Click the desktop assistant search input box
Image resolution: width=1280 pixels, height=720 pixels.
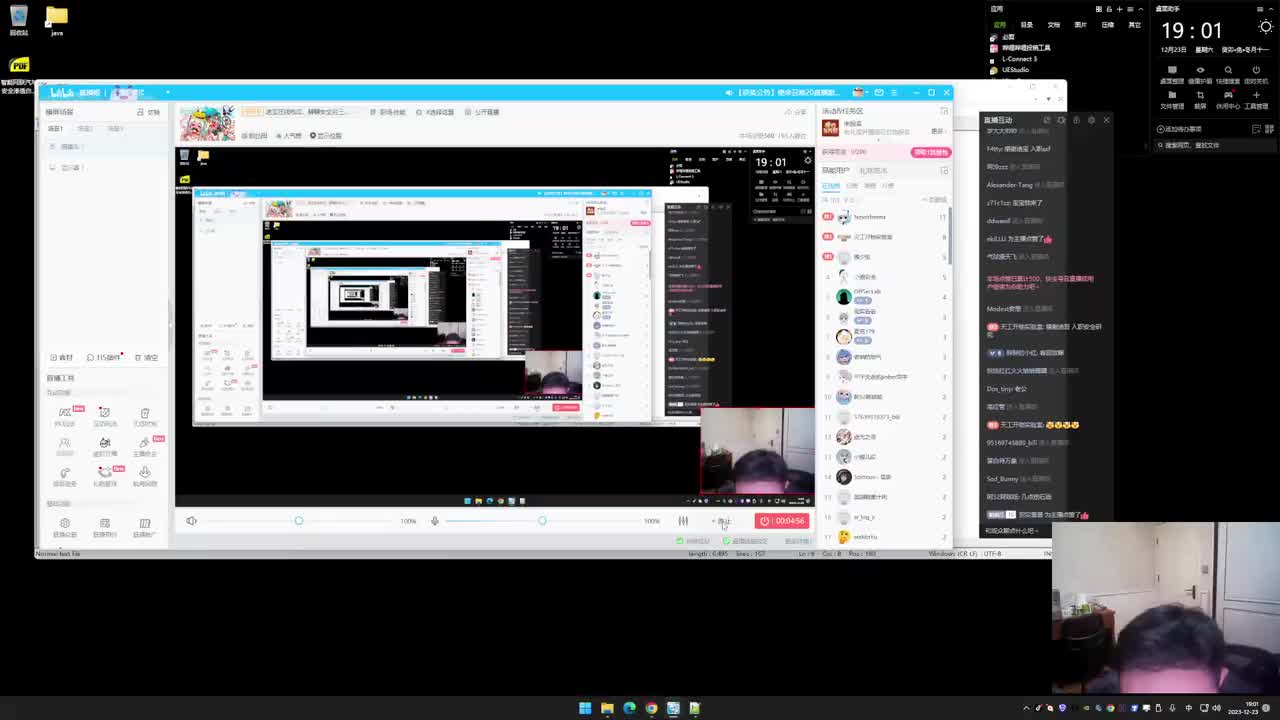tap(1214, 145)
